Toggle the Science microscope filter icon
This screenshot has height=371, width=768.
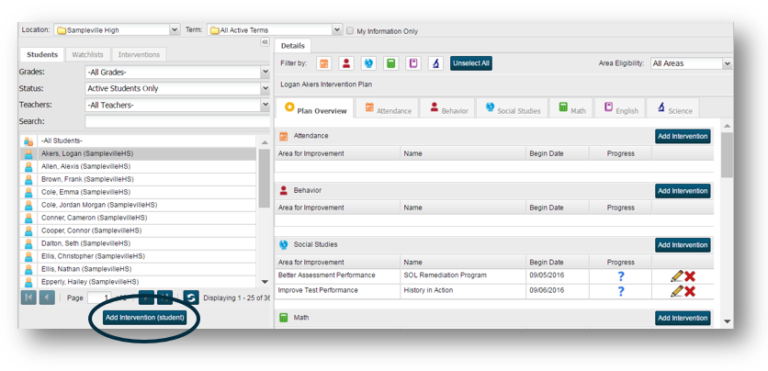click(435, 63)
